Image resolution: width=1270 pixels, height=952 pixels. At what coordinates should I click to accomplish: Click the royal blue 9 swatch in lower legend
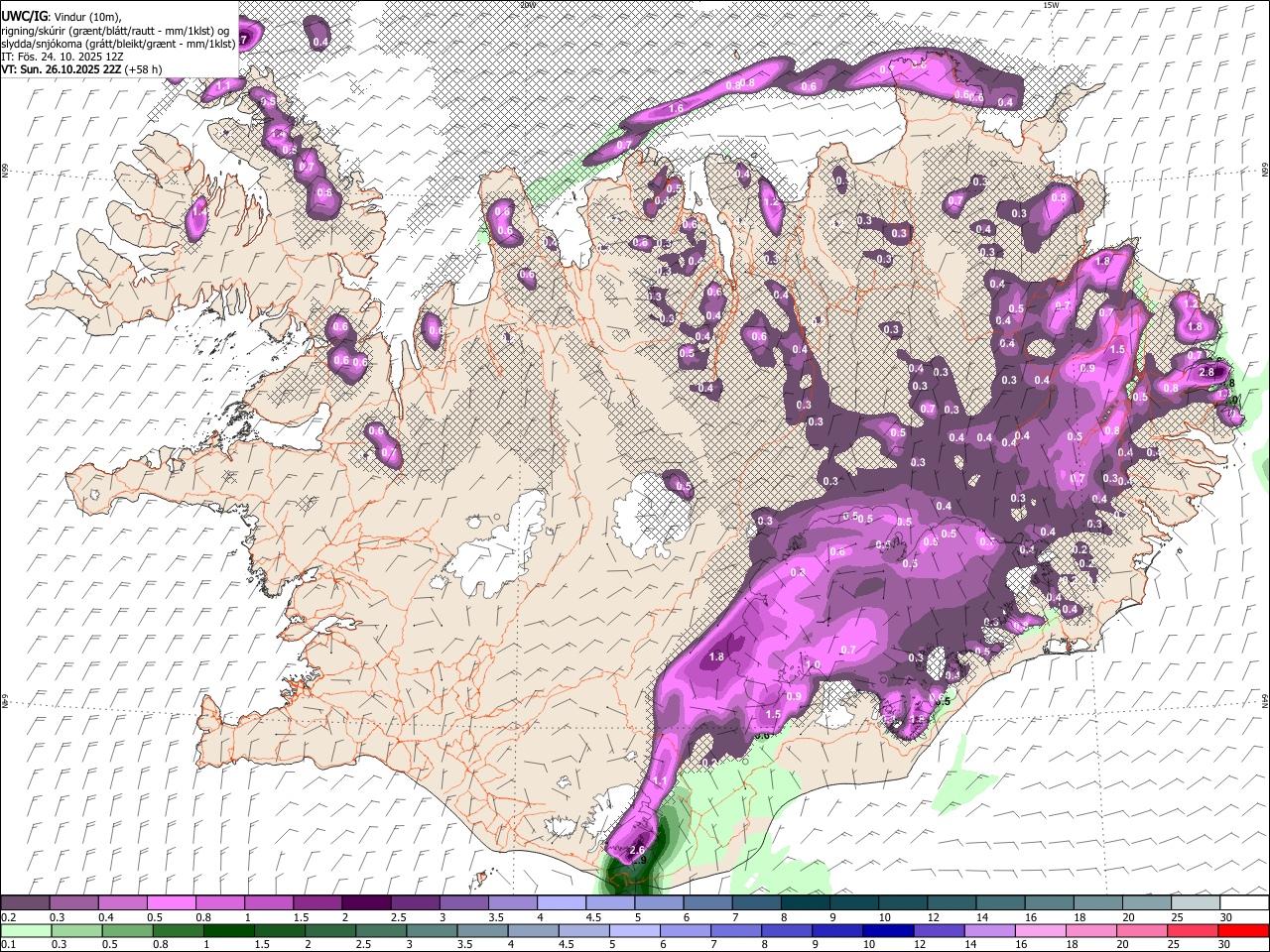(835, 930)
